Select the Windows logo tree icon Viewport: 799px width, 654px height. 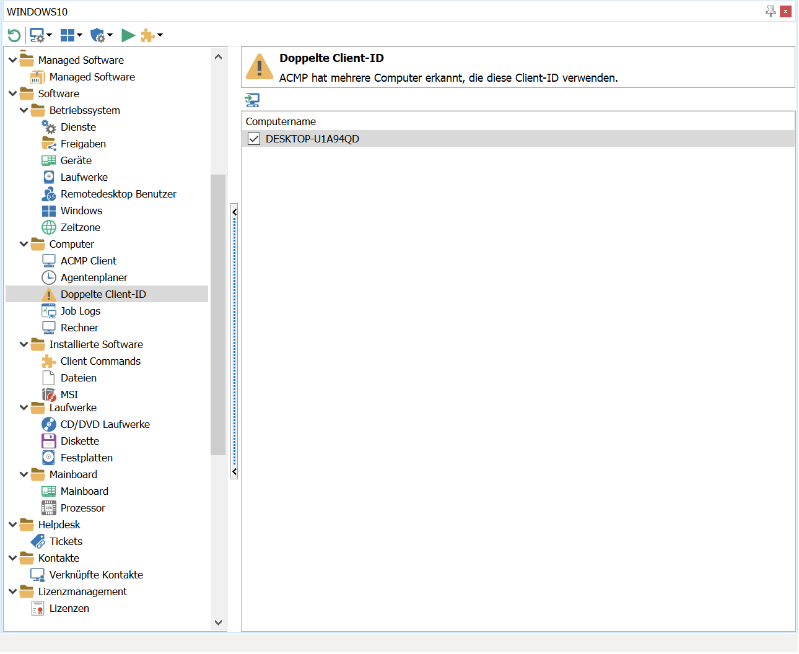[x=49, y=211]
